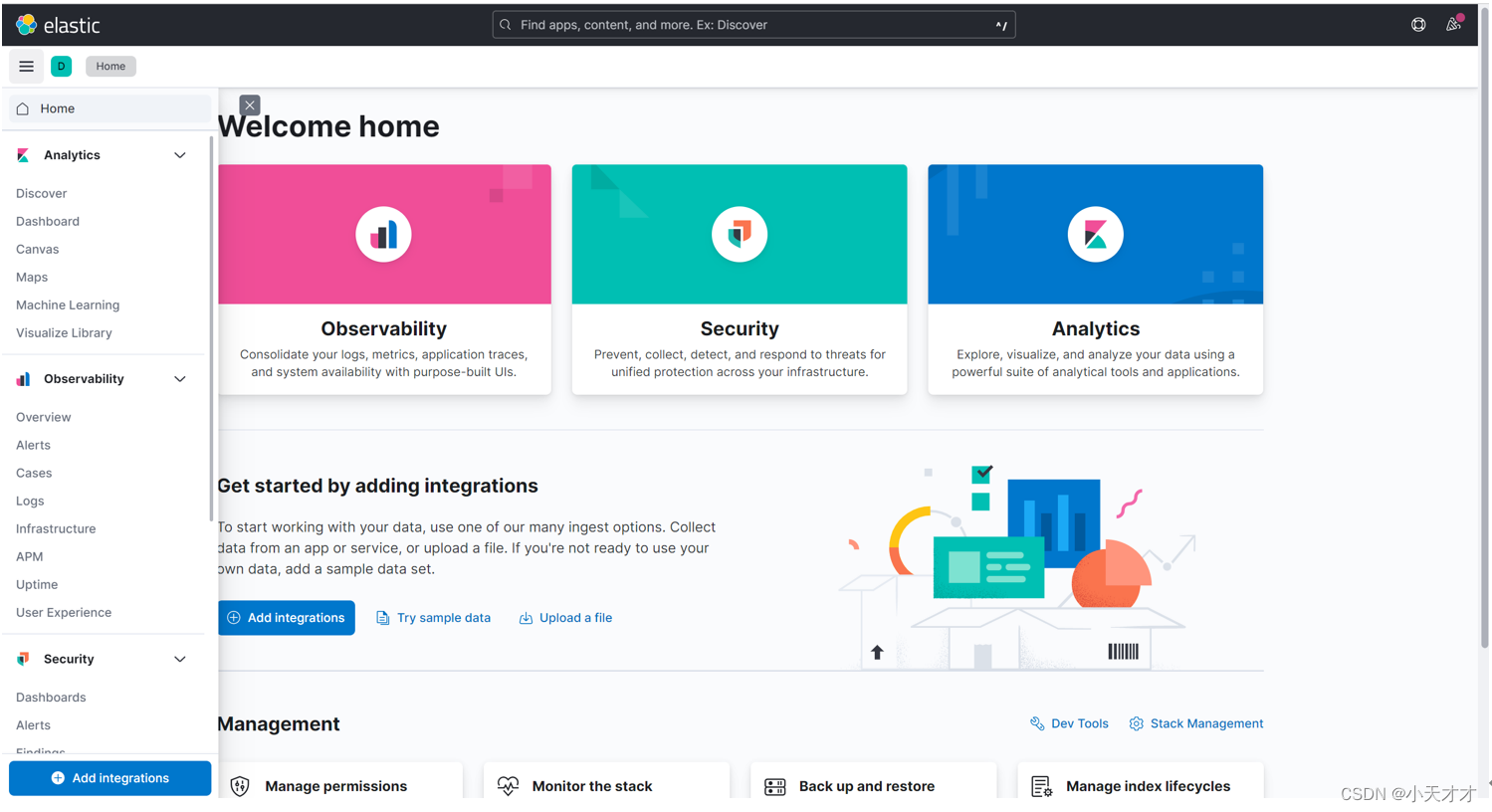
Task: Open Infrastructure in the sidebar
Action: click(56, 528)
